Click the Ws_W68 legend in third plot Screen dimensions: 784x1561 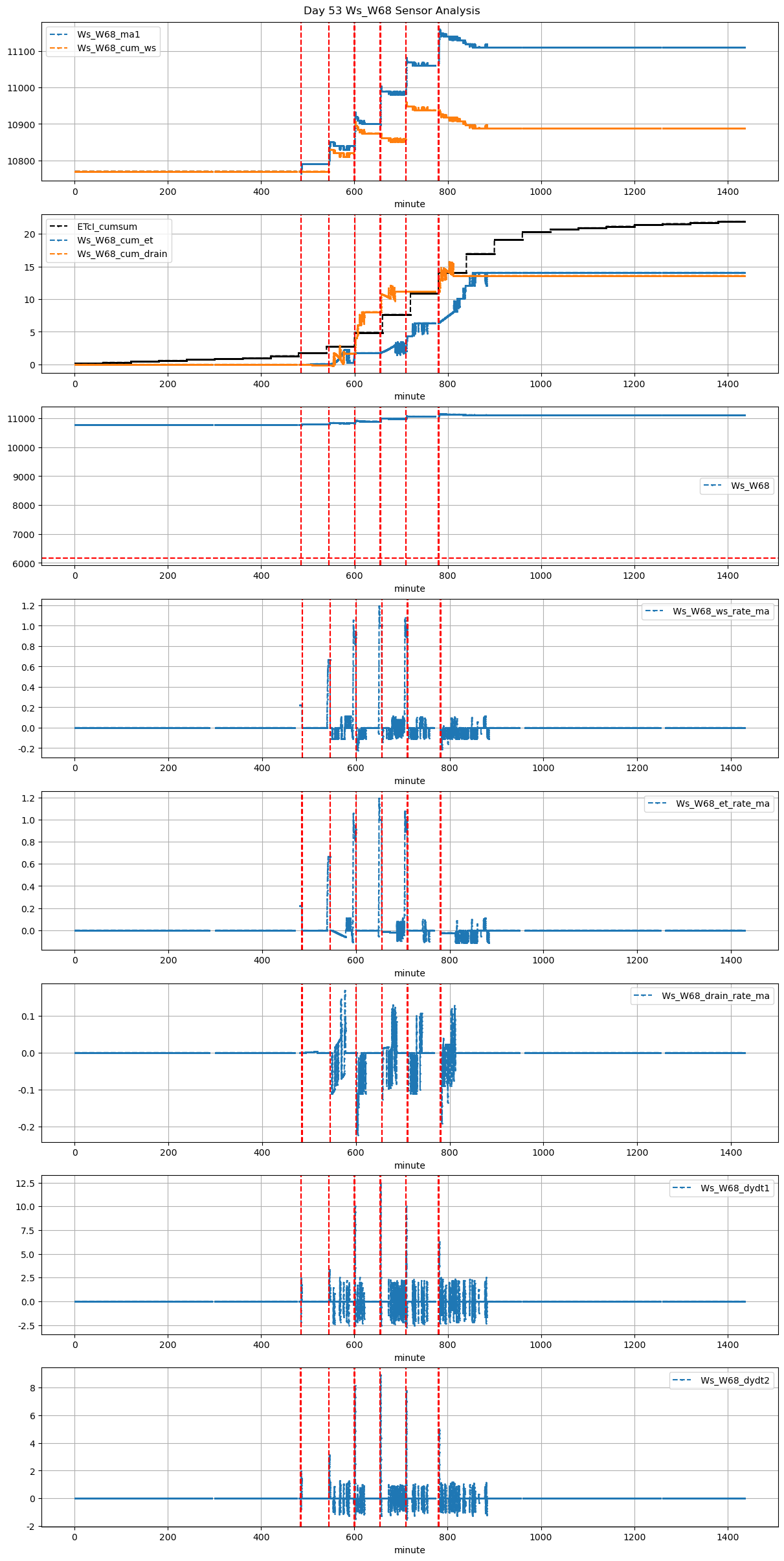pos(737,486)
